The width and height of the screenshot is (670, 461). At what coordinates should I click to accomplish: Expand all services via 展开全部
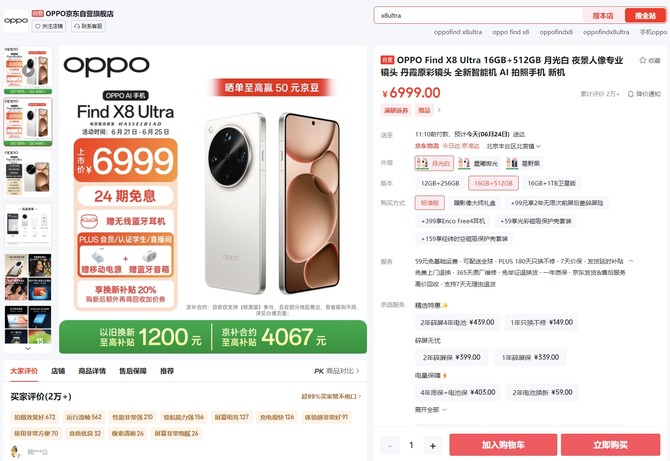pyautogui.click(x=431, y=410)
